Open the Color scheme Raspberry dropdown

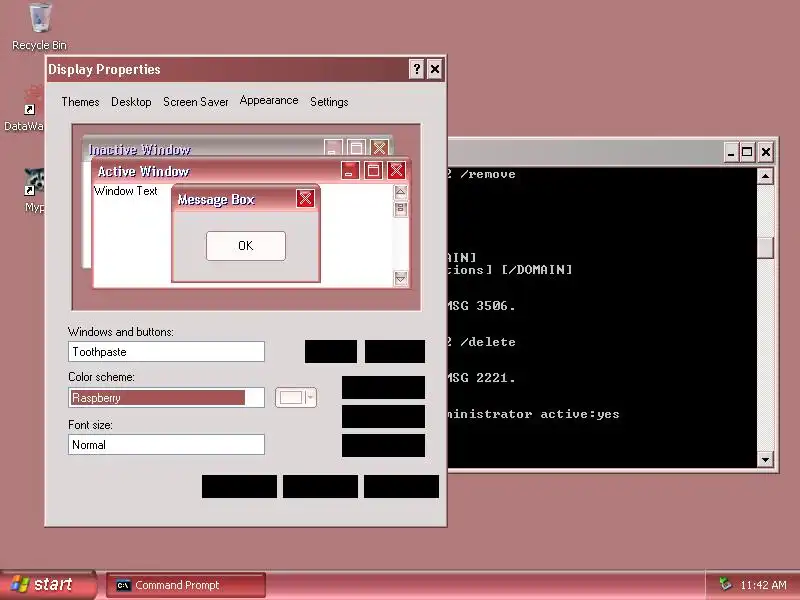click(166, 397)
